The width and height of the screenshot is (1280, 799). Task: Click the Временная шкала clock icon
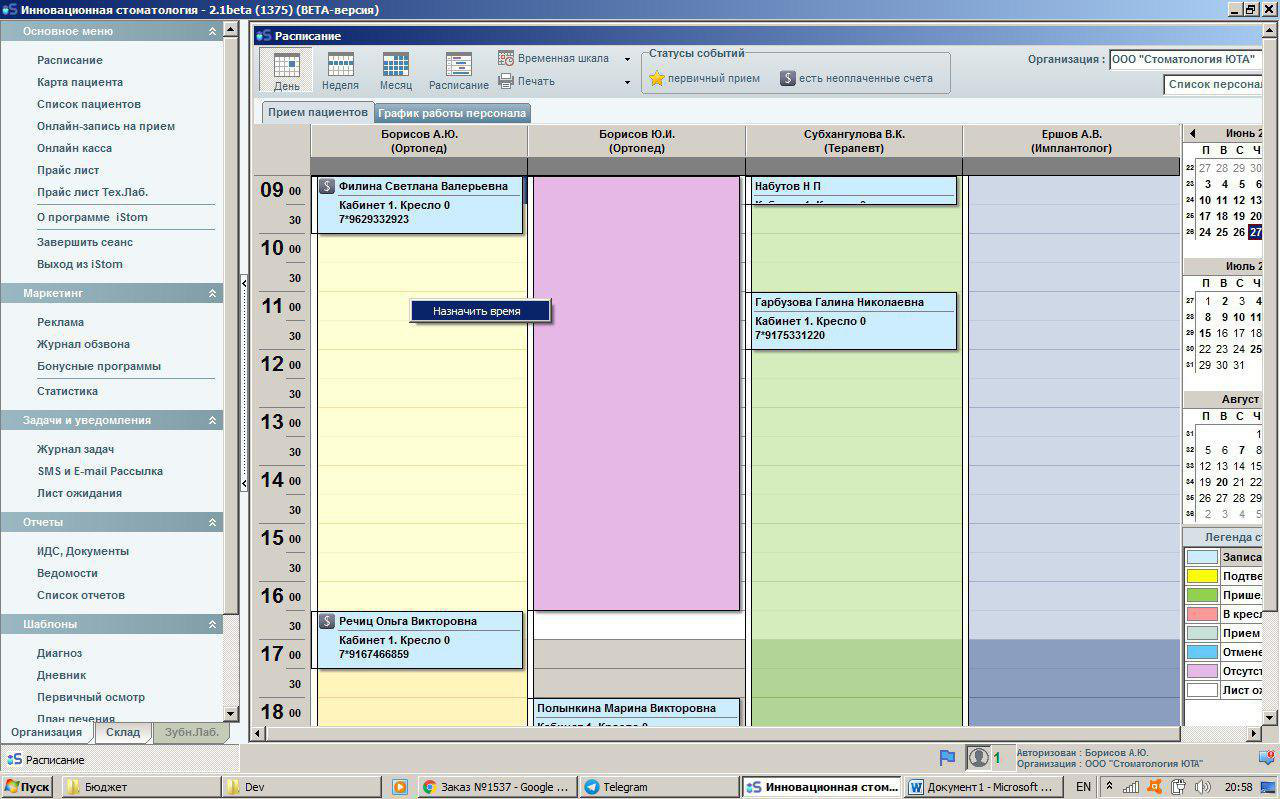pos(506,59)
